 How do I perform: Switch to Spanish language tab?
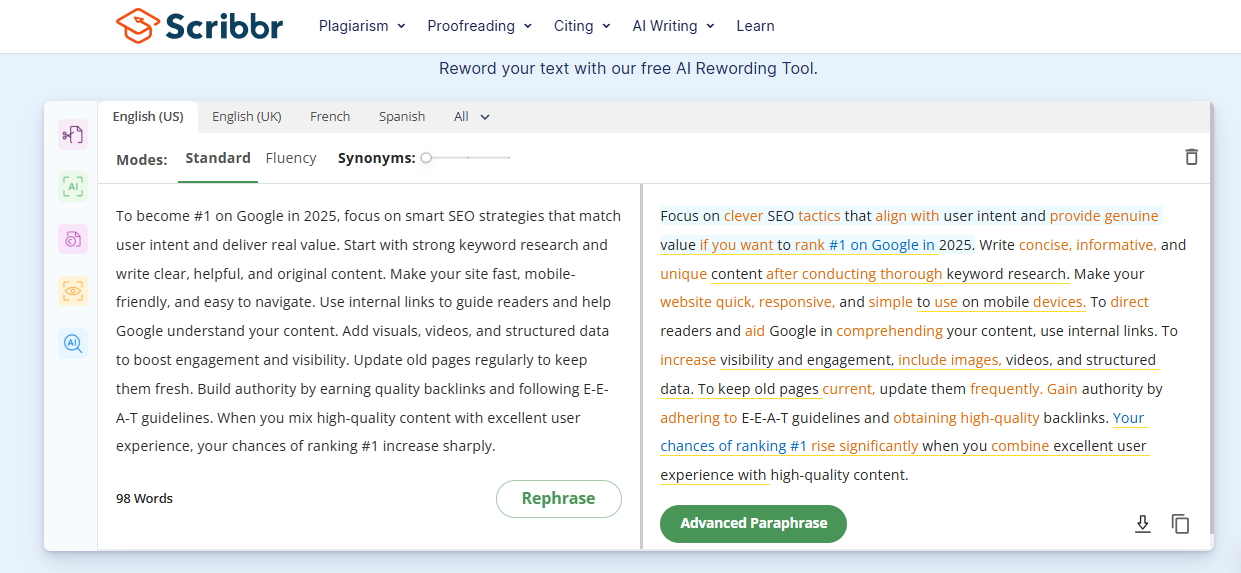pyautogui.click(x=402, y=117)
